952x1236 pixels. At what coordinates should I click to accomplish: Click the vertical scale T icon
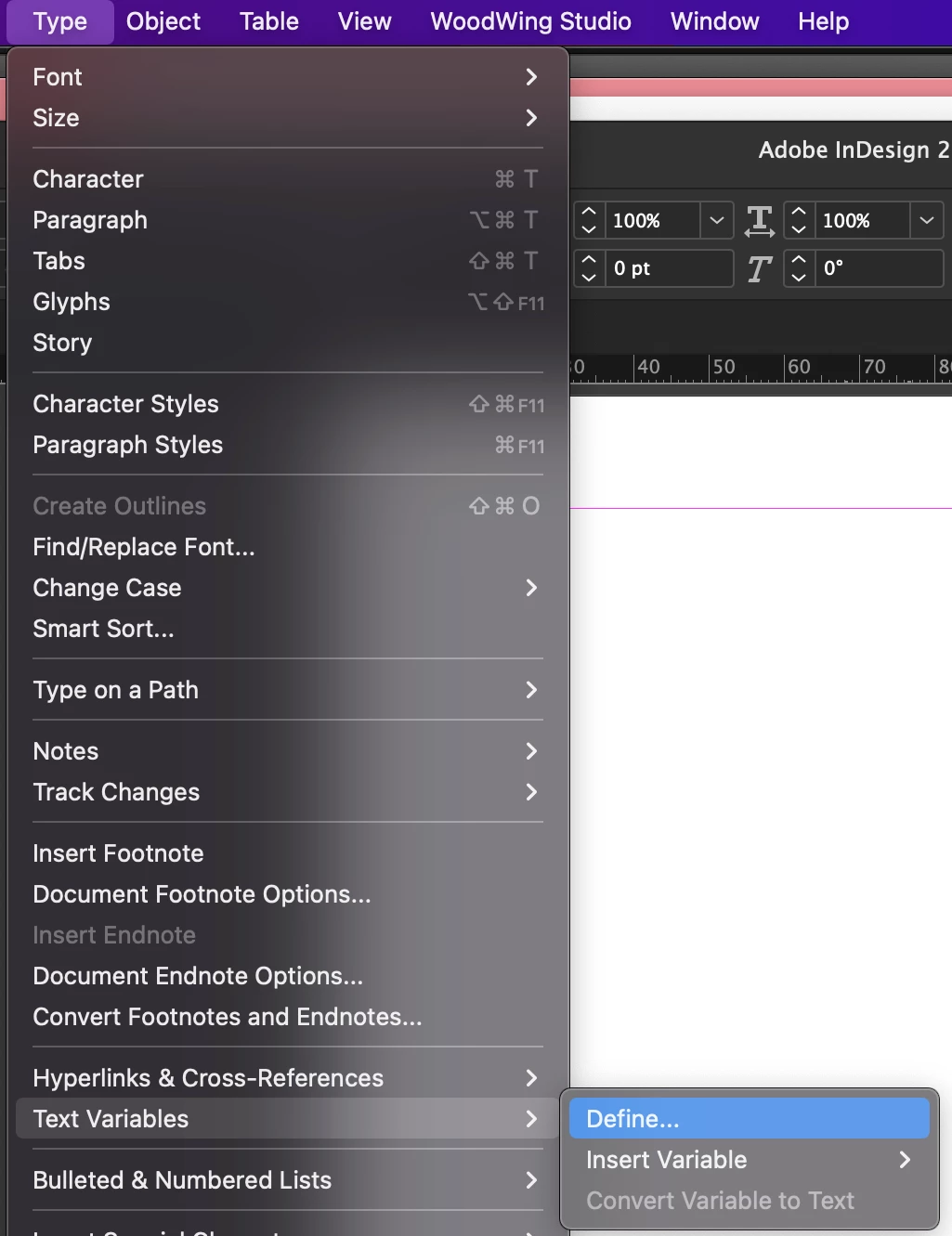(760, 221)
